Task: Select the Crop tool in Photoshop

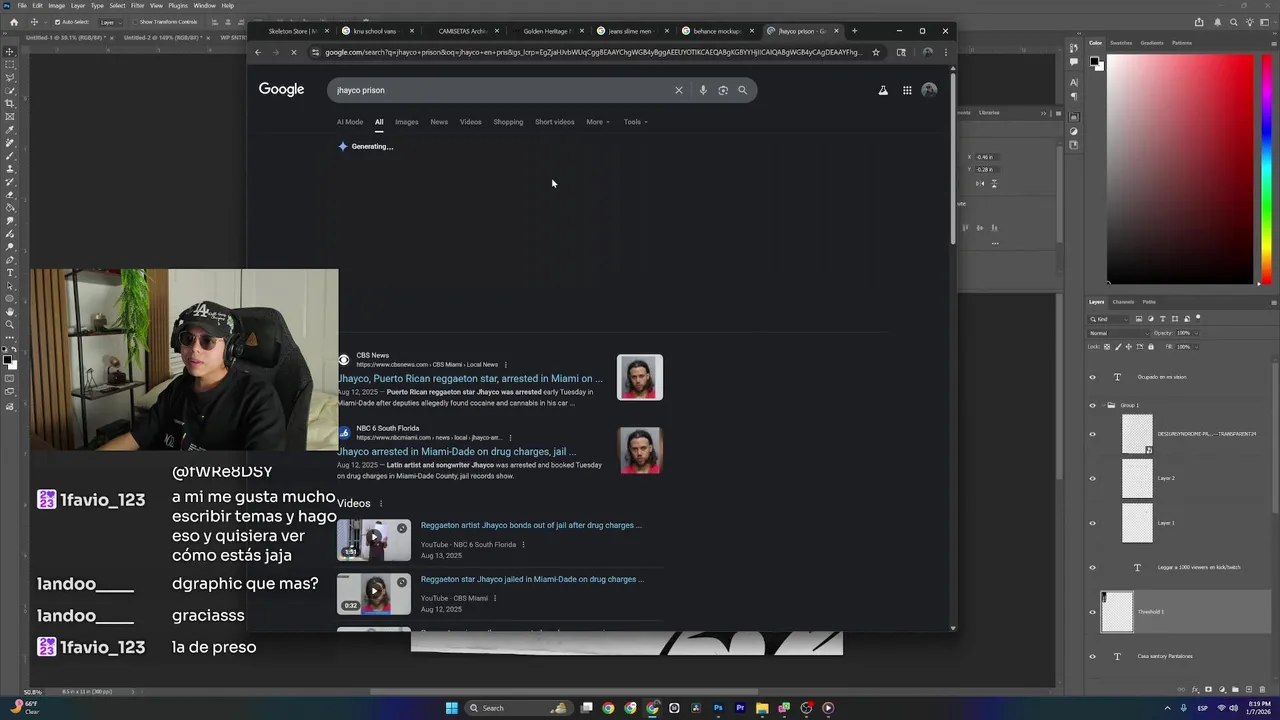Action: point(10,104)
